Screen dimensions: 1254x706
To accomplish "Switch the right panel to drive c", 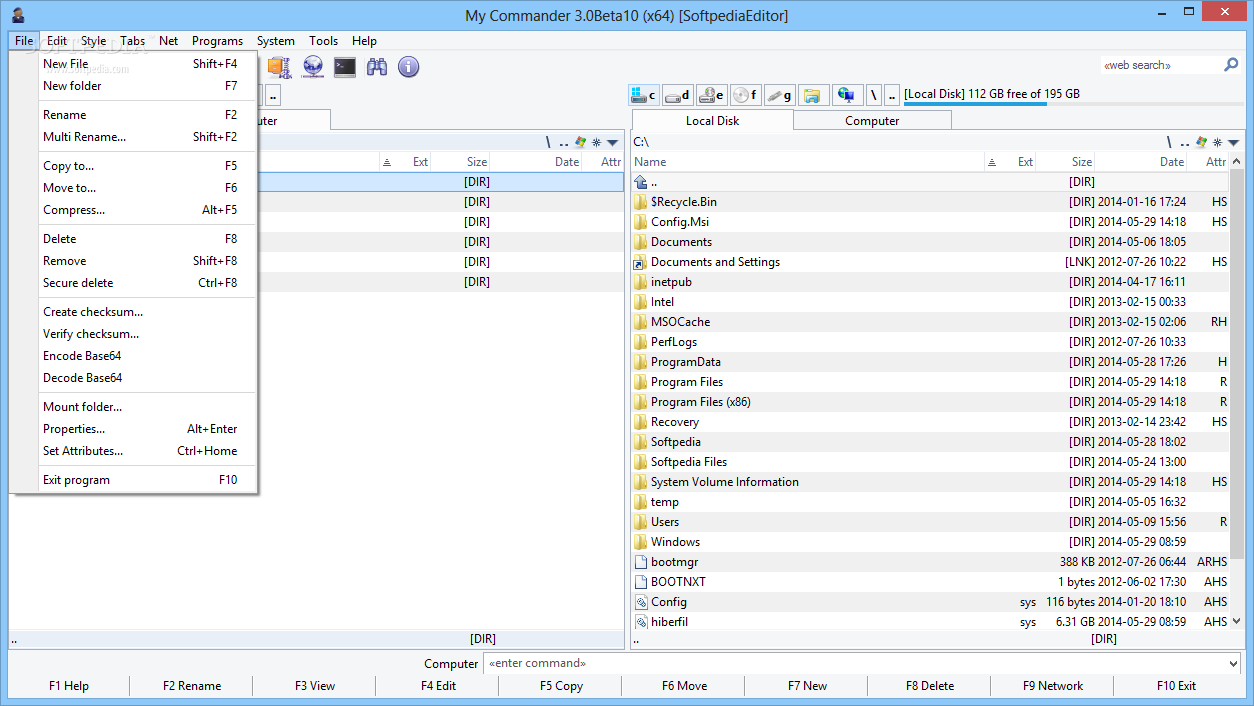I will coord(644,95).
